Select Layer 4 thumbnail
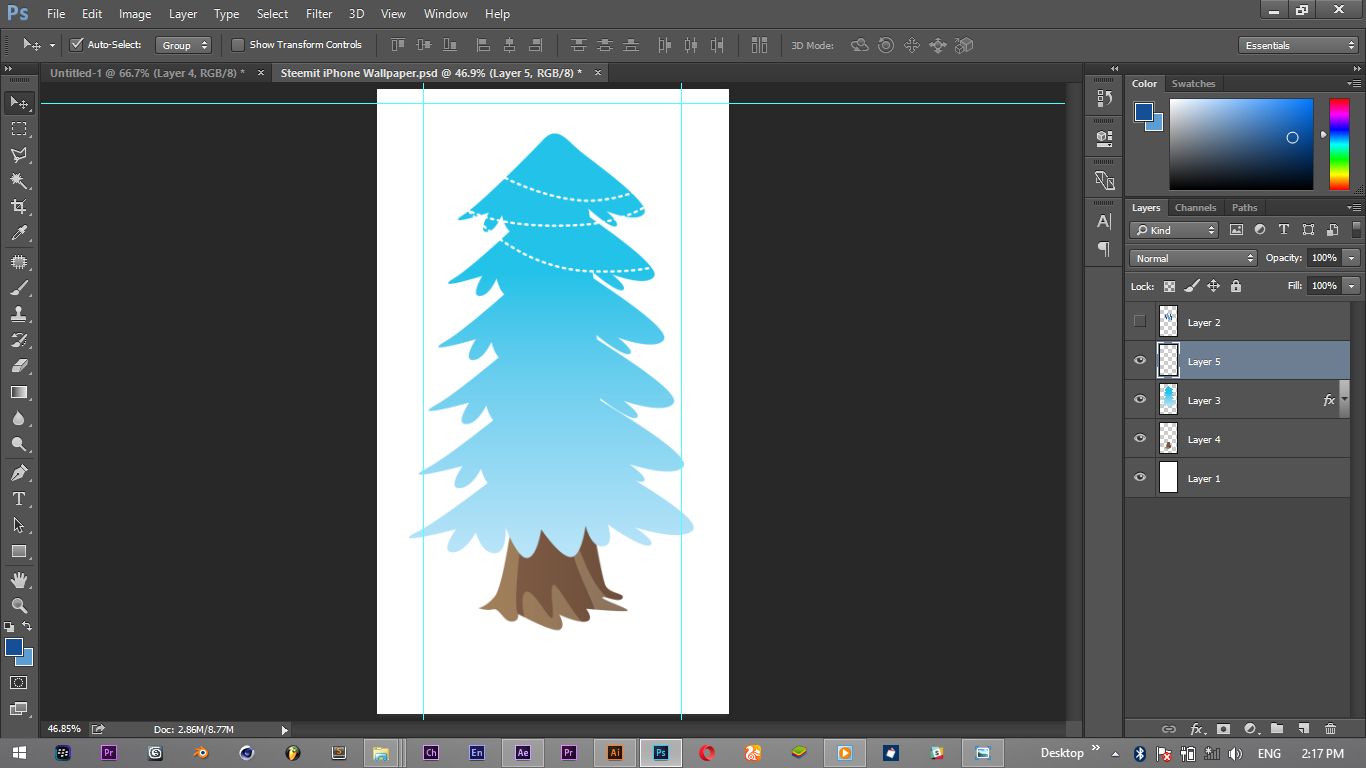This screenshot has width=1366, height=768. tap(1168, 438)
